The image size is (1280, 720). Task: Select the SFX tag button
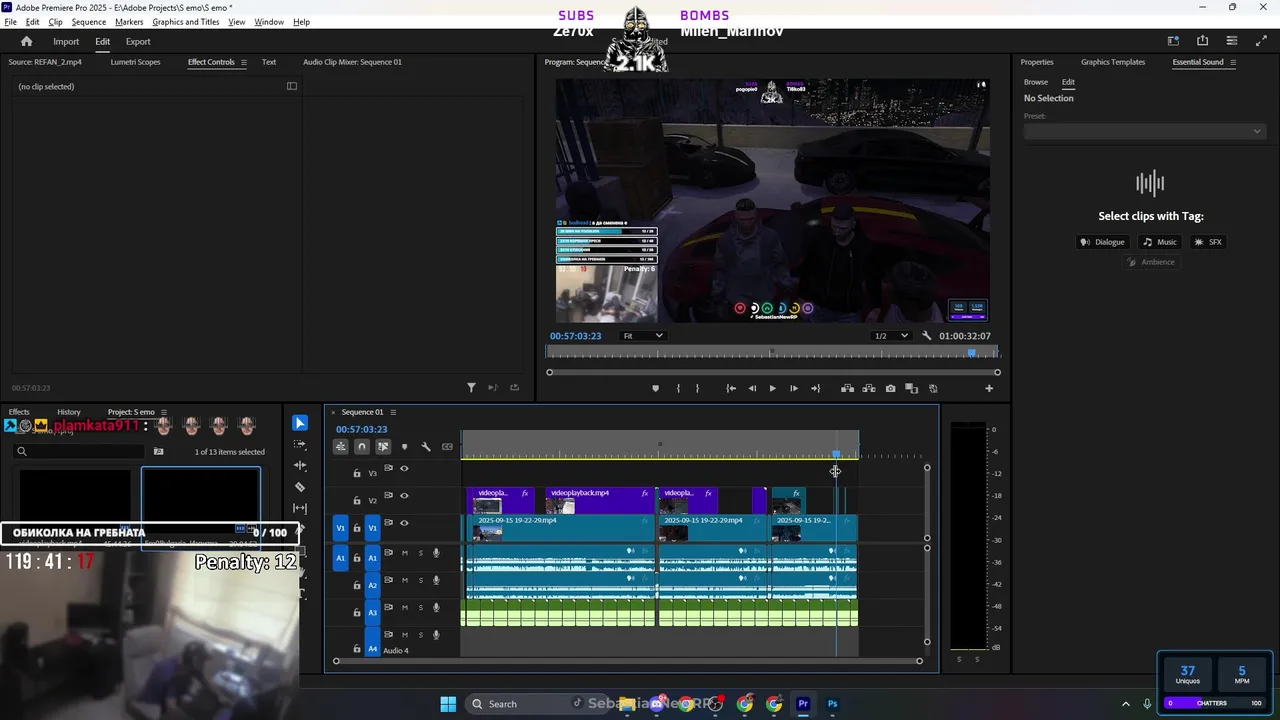pyautogui.click(x=1209, y=242)
